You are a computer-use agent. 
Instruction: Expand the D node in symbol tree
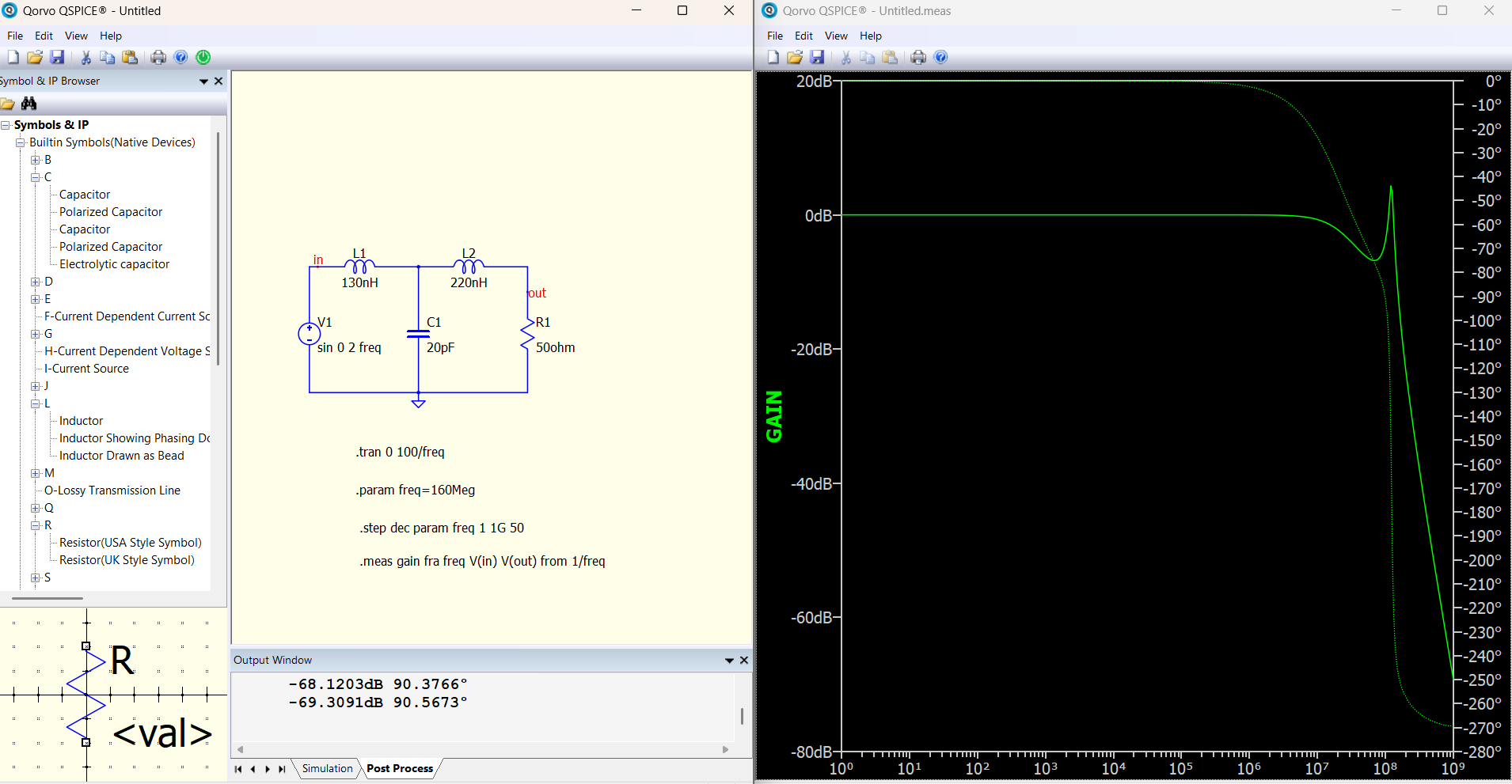tap(35, 282)
